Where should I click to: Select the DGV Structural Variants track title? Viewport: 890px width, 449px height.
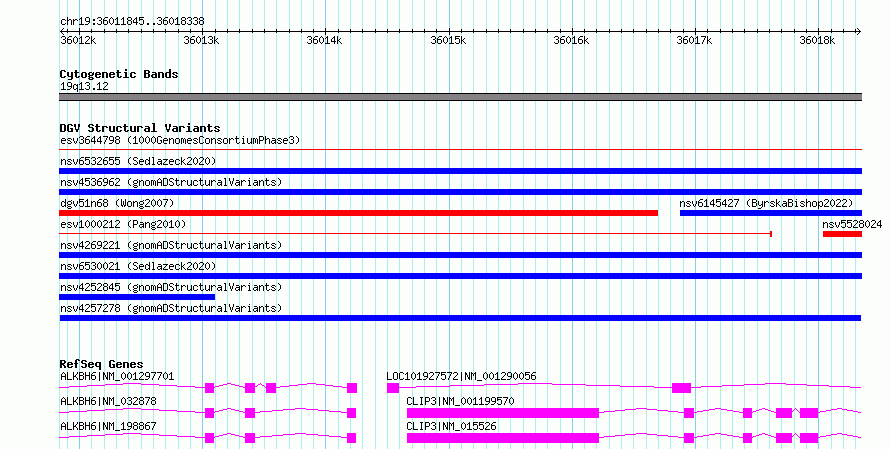point(140,128)
